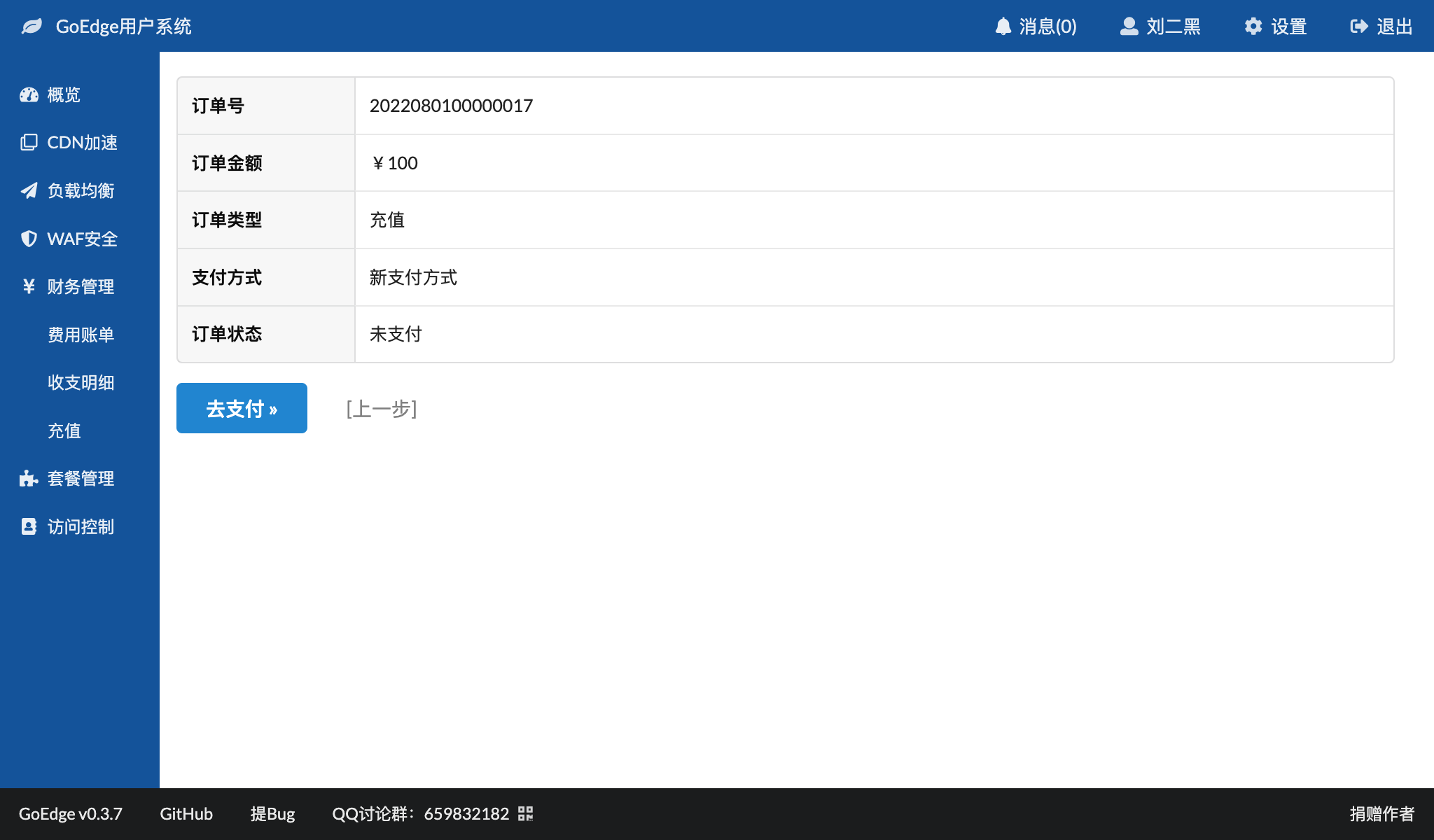The image size is (1434, 840).
Task: Go back via the 上一步 link
Action: [382, 409]
